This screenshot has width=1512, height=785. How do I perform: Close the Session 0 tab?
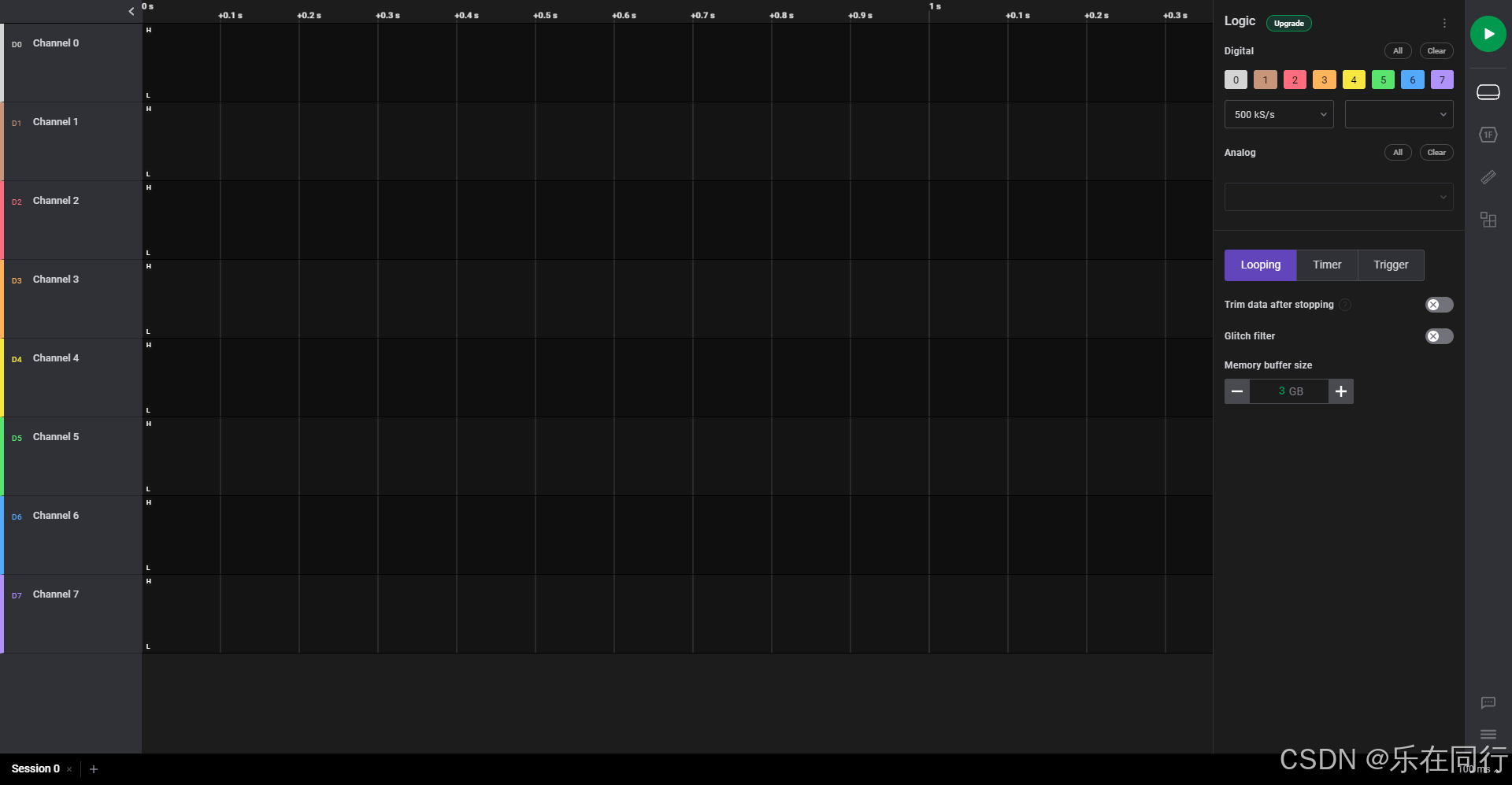pyautogui.click(x=69, y=769)
